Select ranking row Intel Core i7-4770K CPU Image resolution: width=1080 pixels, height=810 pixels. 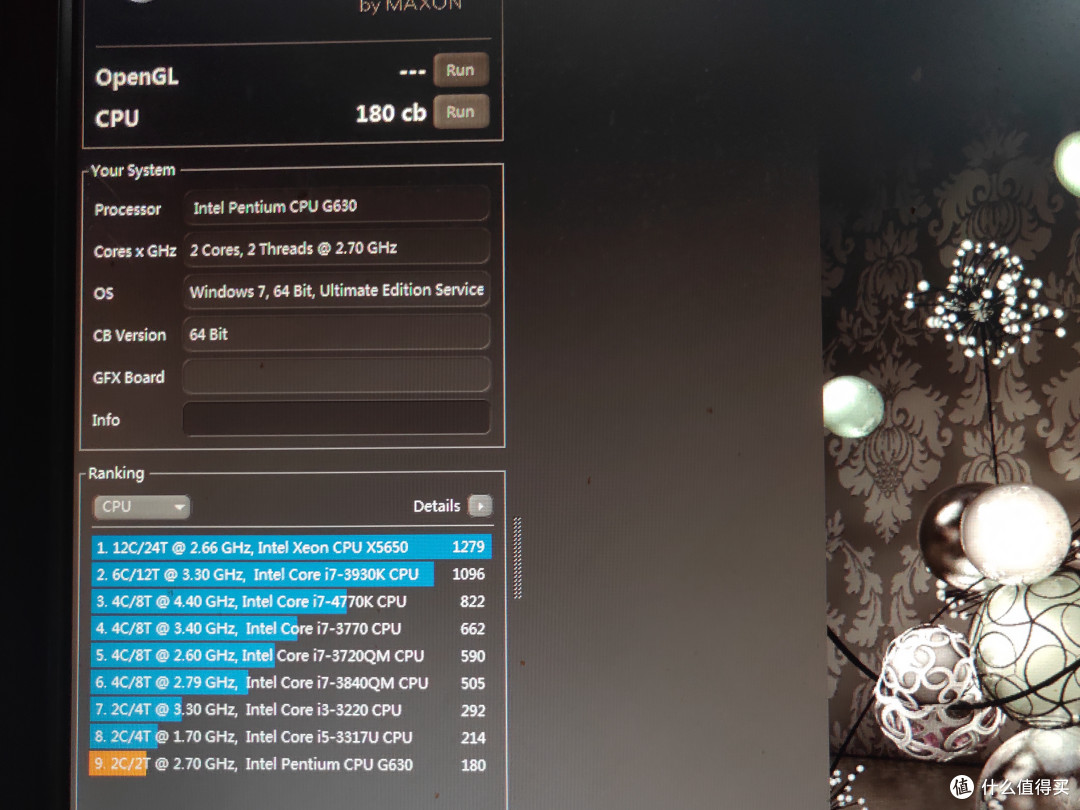pyautogui.click(x=291, y=601)
